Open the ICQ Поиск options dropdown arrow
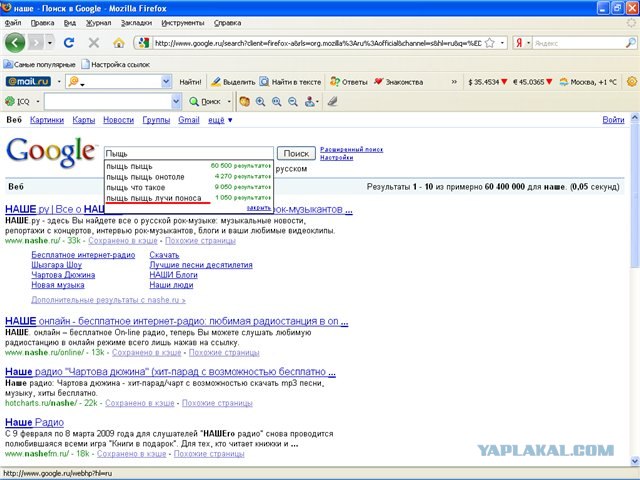The image size is (640, 480). tap(229, 102)
